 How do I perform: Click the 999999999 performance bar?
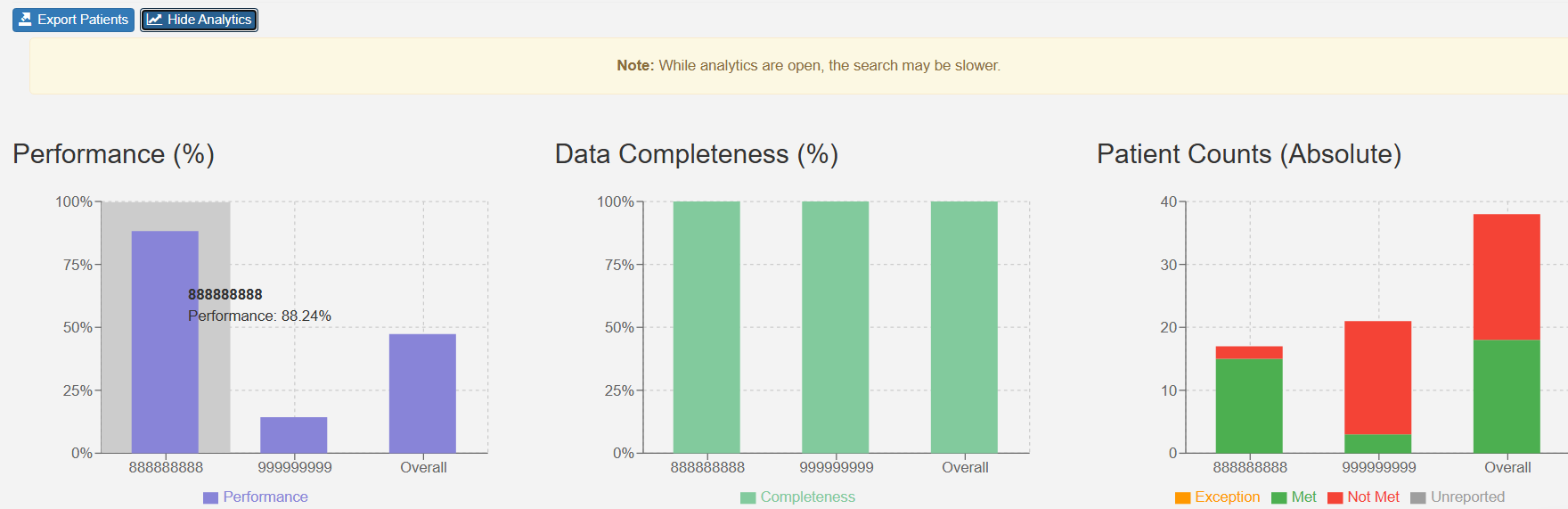tap(294, 435)
